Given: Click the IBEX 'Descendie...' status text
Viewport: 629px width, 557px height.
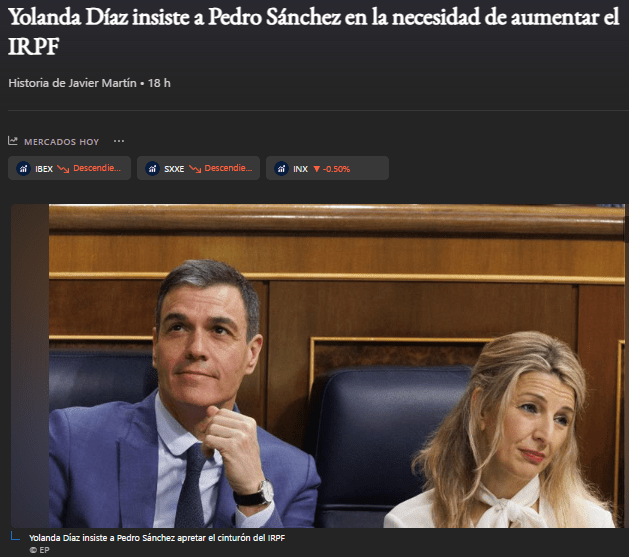Looking at the screenshot, I should 97,168.
